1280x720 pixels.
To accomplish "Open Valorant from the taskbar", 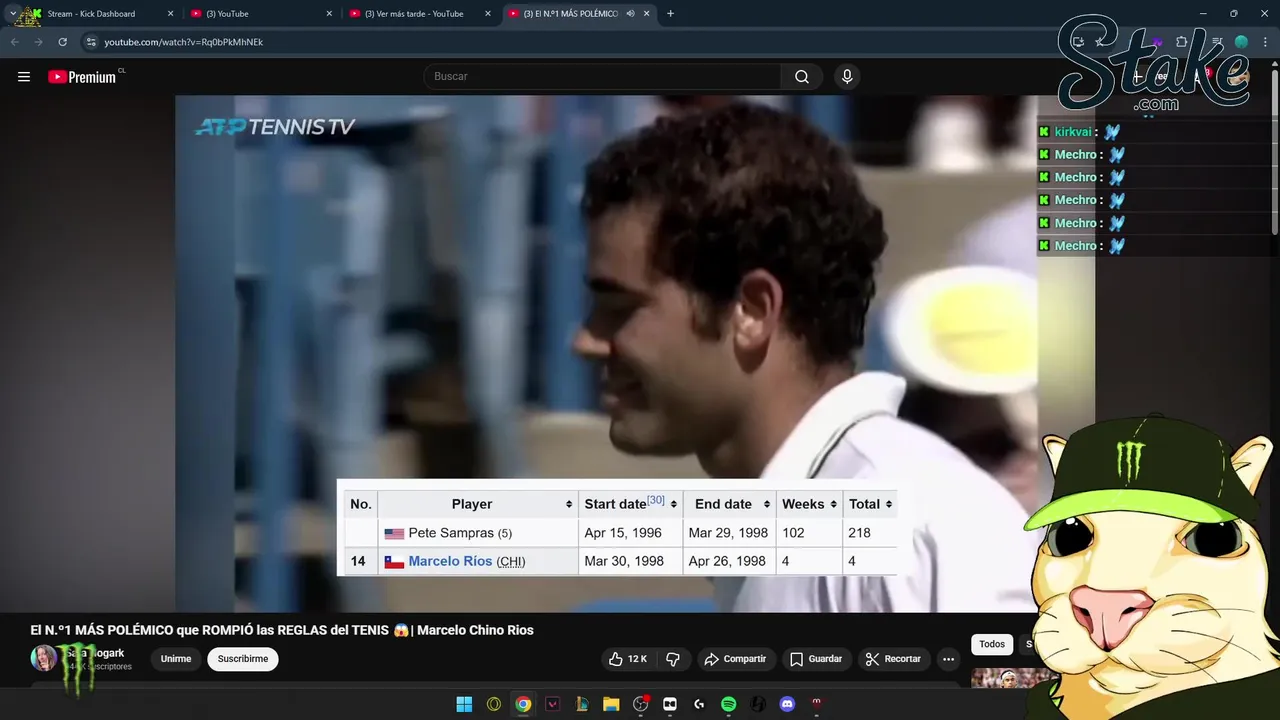I will 552,704.
